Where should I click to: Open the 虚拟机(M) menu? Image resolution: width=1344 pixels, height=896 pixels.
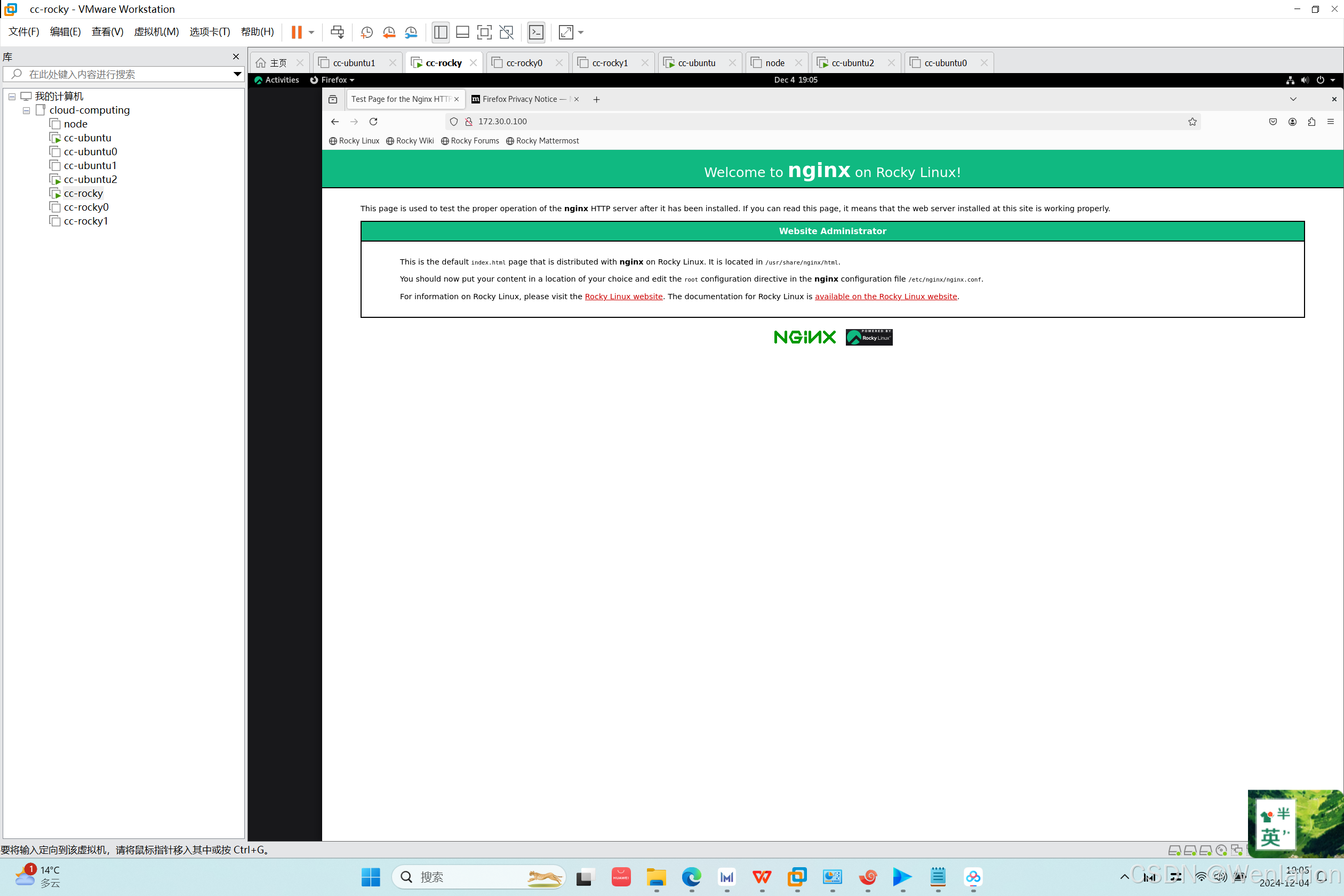coord(156,32)
